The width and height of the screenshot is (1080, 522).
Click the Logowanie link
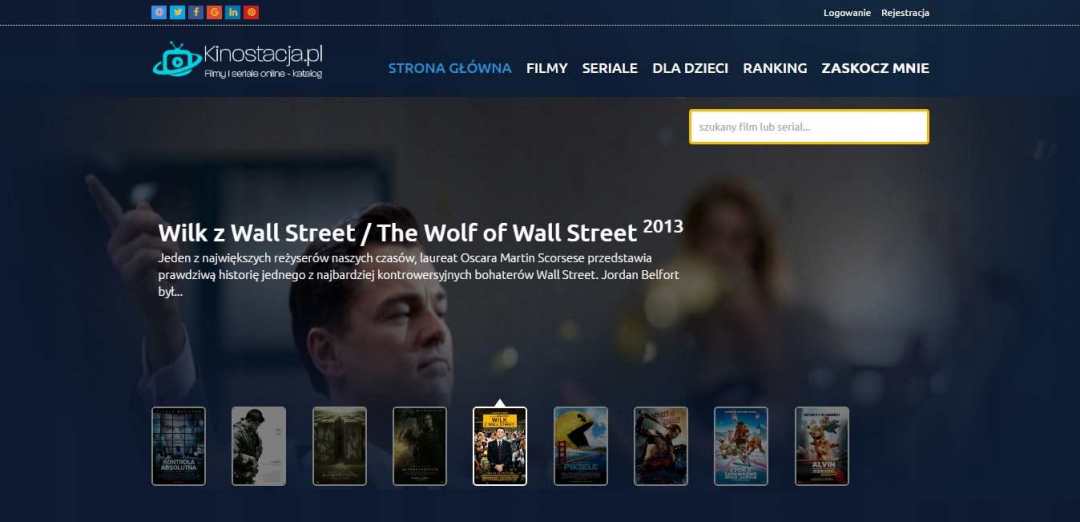[847, 13]
